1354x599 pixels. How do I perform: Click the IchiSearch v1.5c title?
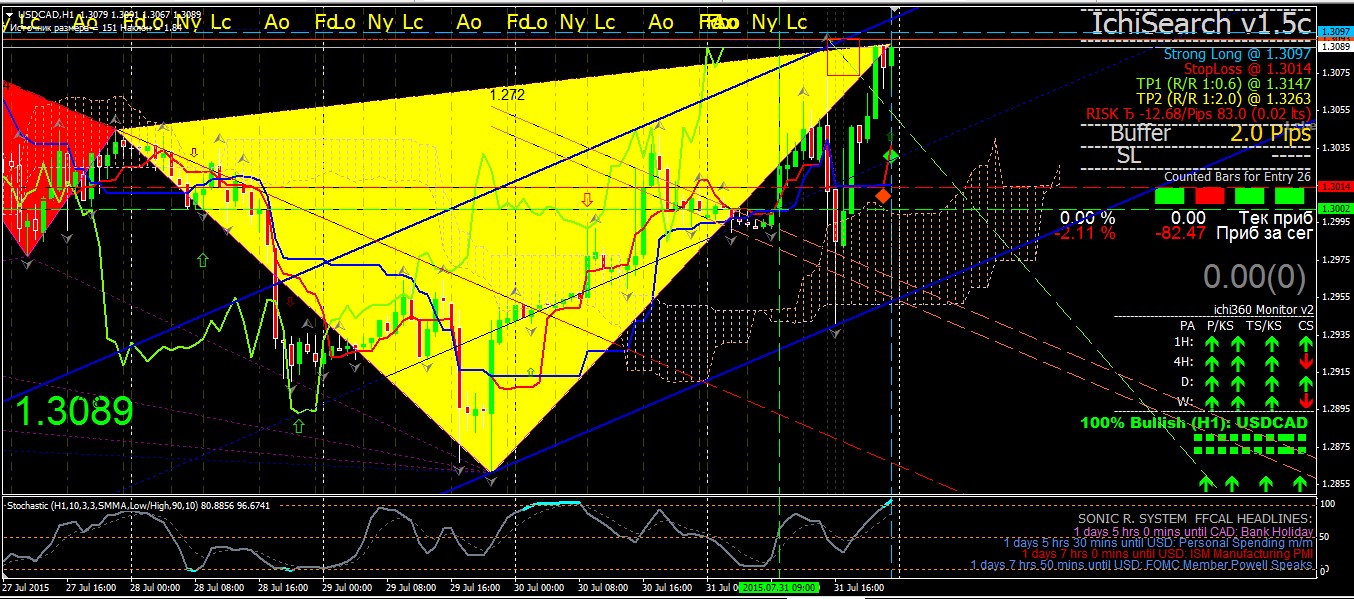point(1200,22)
